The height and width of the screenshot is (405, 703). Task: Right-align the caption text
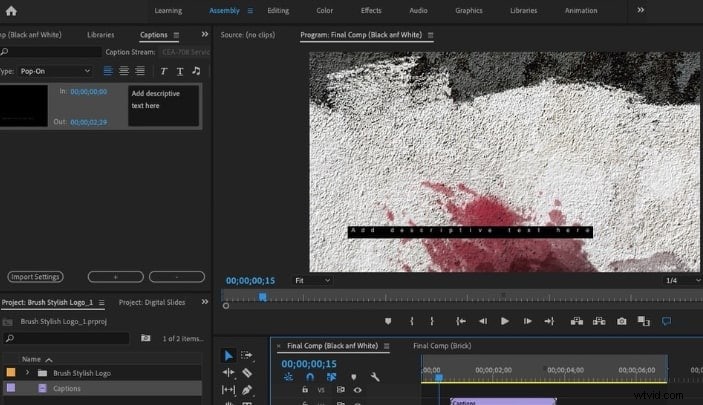[140, 71]
